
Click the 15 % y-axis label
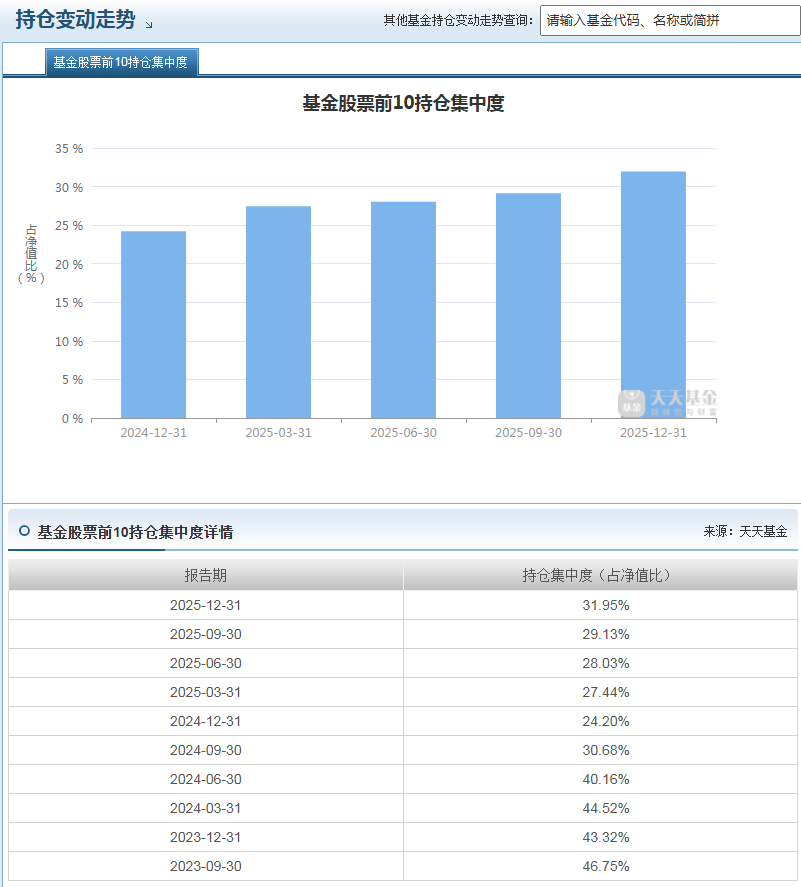coord(69,303)
